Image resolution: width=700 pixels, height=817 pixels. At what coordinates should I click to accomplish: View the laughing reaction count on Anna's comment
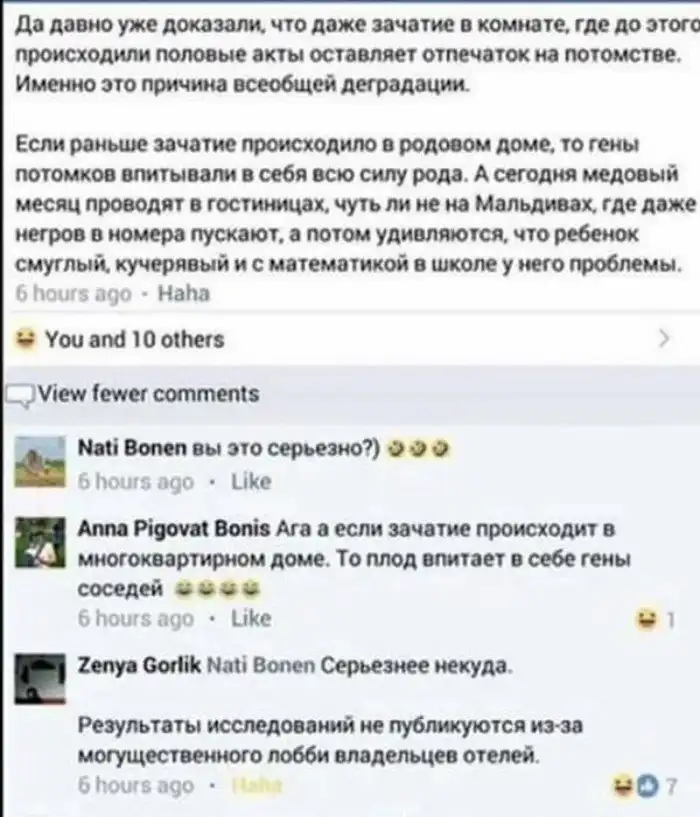655,620
